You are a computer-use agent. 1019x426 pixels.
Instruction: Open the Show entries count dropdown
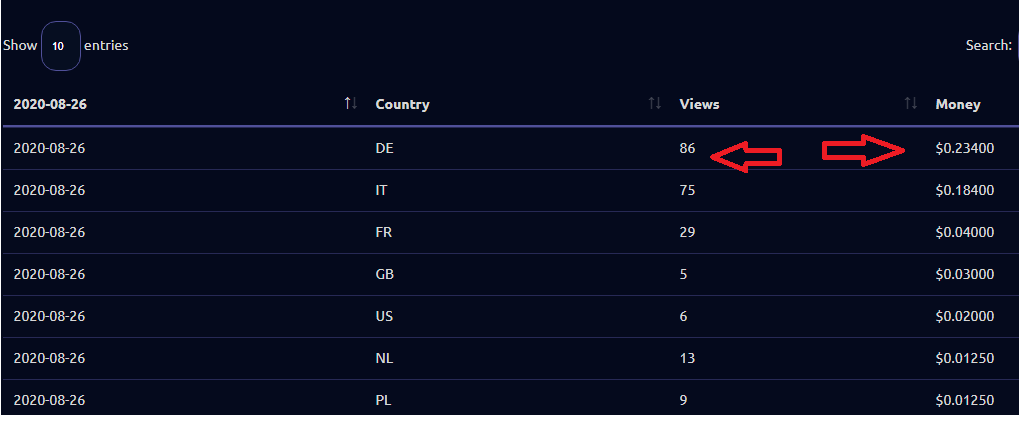pos(60,46)
